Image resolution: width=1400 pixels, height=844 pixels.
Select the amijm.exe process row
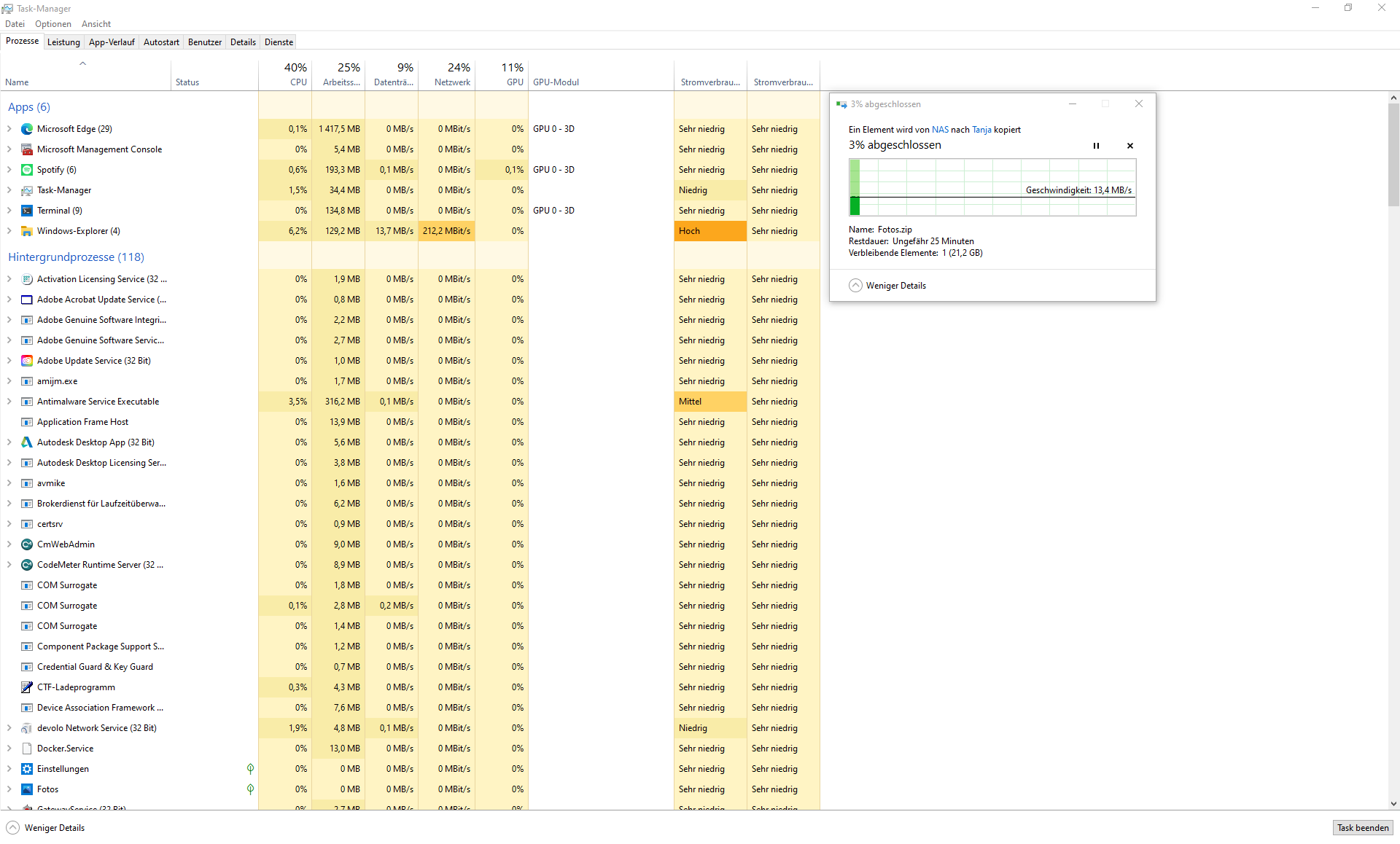pos(410,381)
